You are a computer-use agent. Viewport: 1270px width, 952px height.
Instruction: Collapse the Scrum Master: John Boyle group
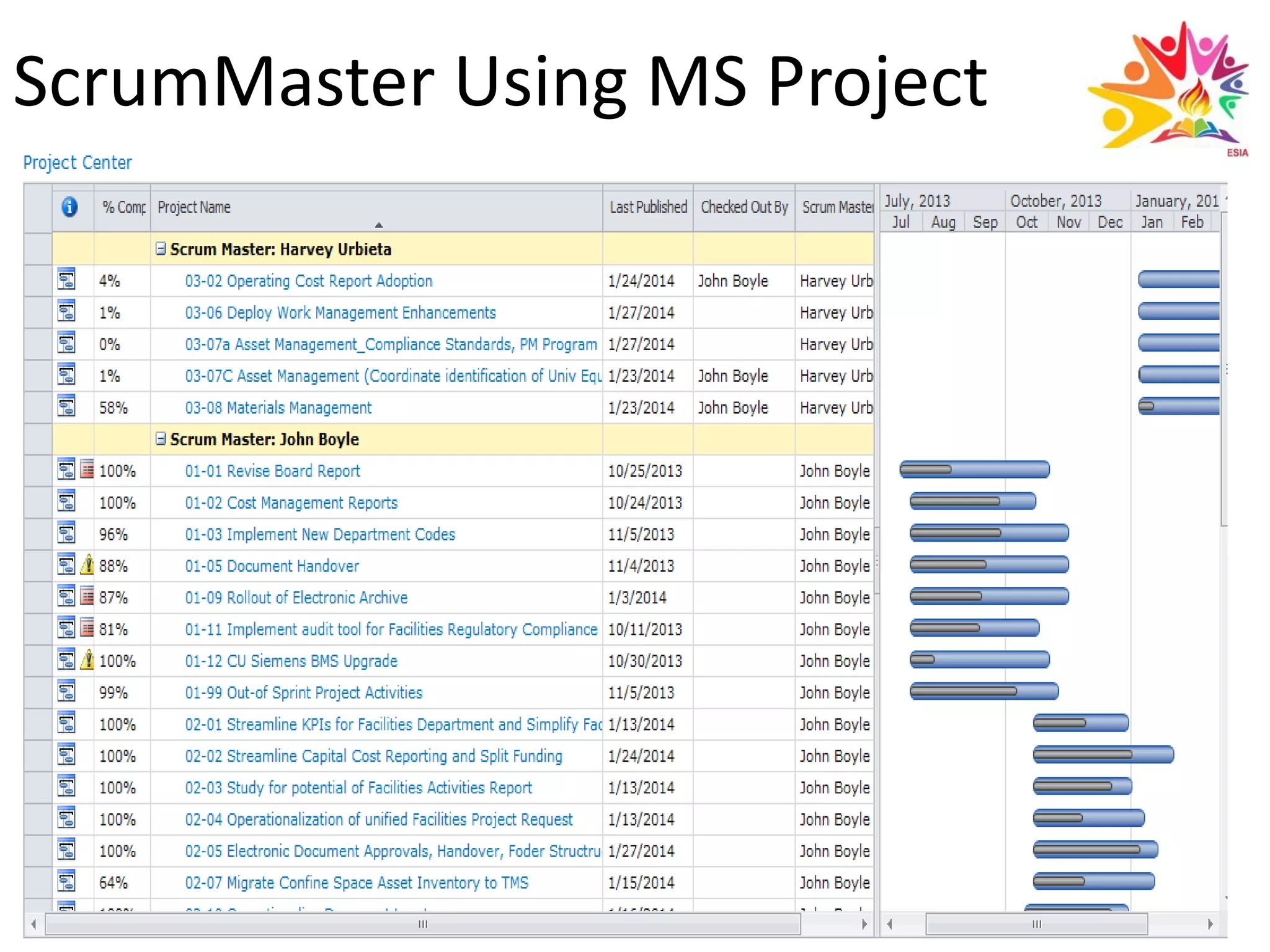point(161,439)
